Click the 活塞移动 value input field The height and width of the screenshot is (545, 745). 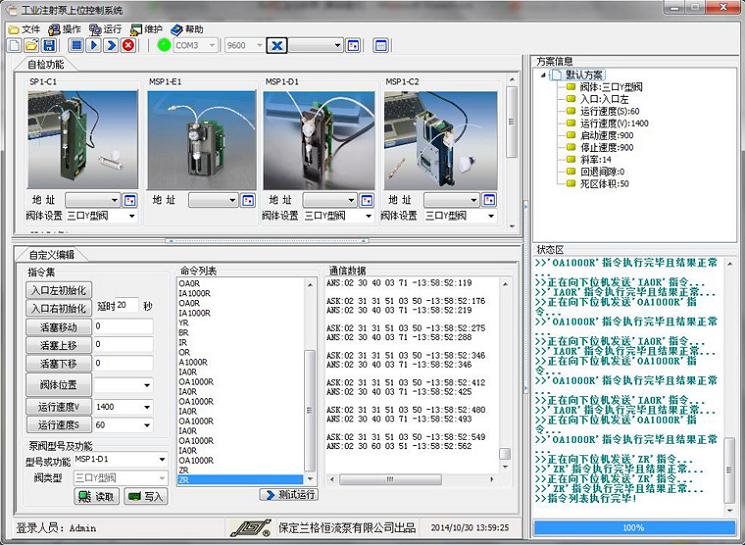pyautogui.click(x=123, y=327)
